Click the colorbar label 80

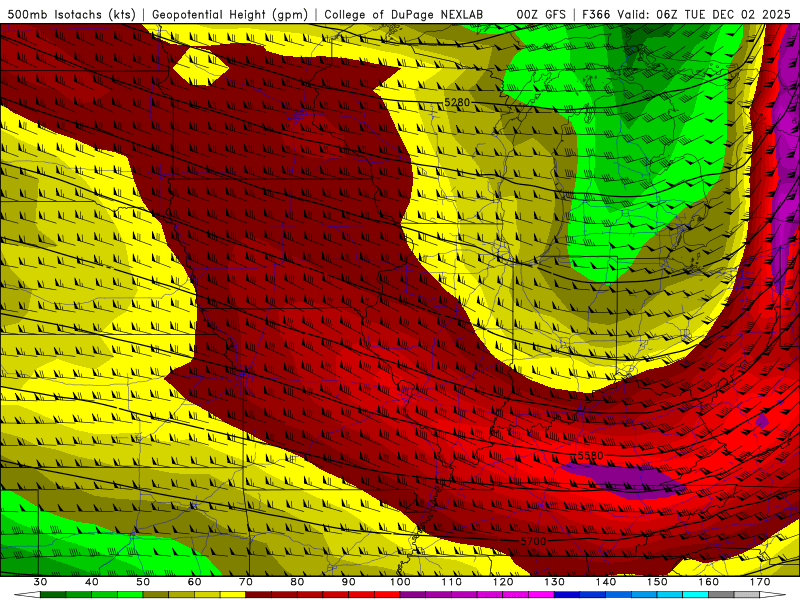297,582
